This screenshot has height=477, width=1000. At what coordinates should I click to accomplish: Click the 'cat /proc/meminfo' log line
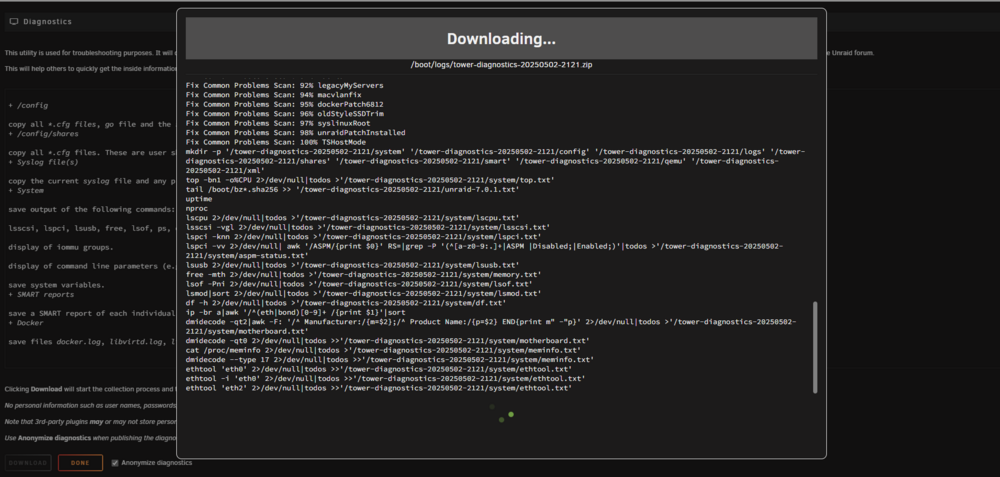(383, 350)
